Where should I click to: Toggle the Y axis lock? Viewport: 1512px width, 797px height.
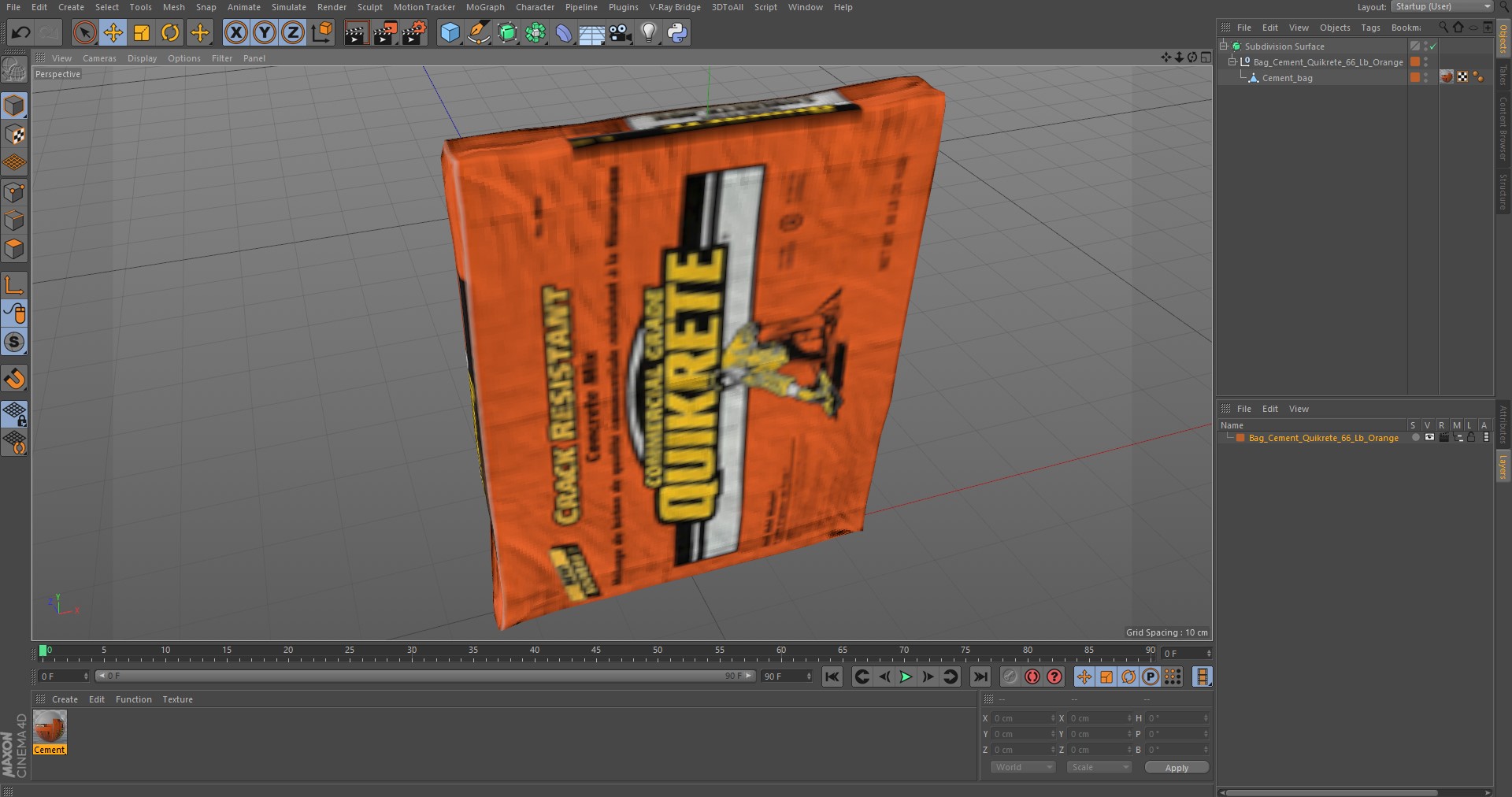click(x=265, y=32)
